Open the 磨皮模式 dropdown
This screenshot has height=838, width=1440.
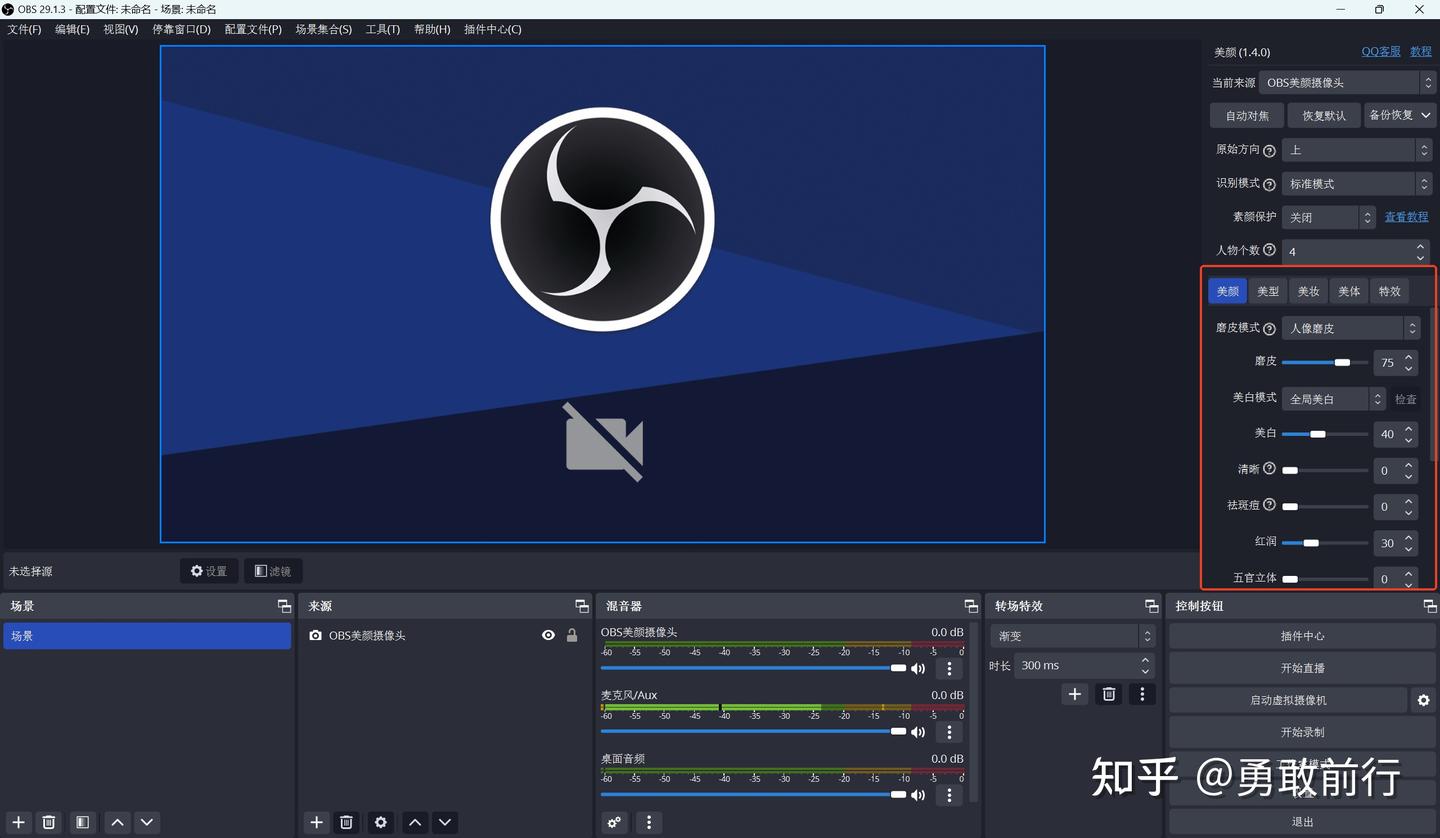click(1351, 328)
